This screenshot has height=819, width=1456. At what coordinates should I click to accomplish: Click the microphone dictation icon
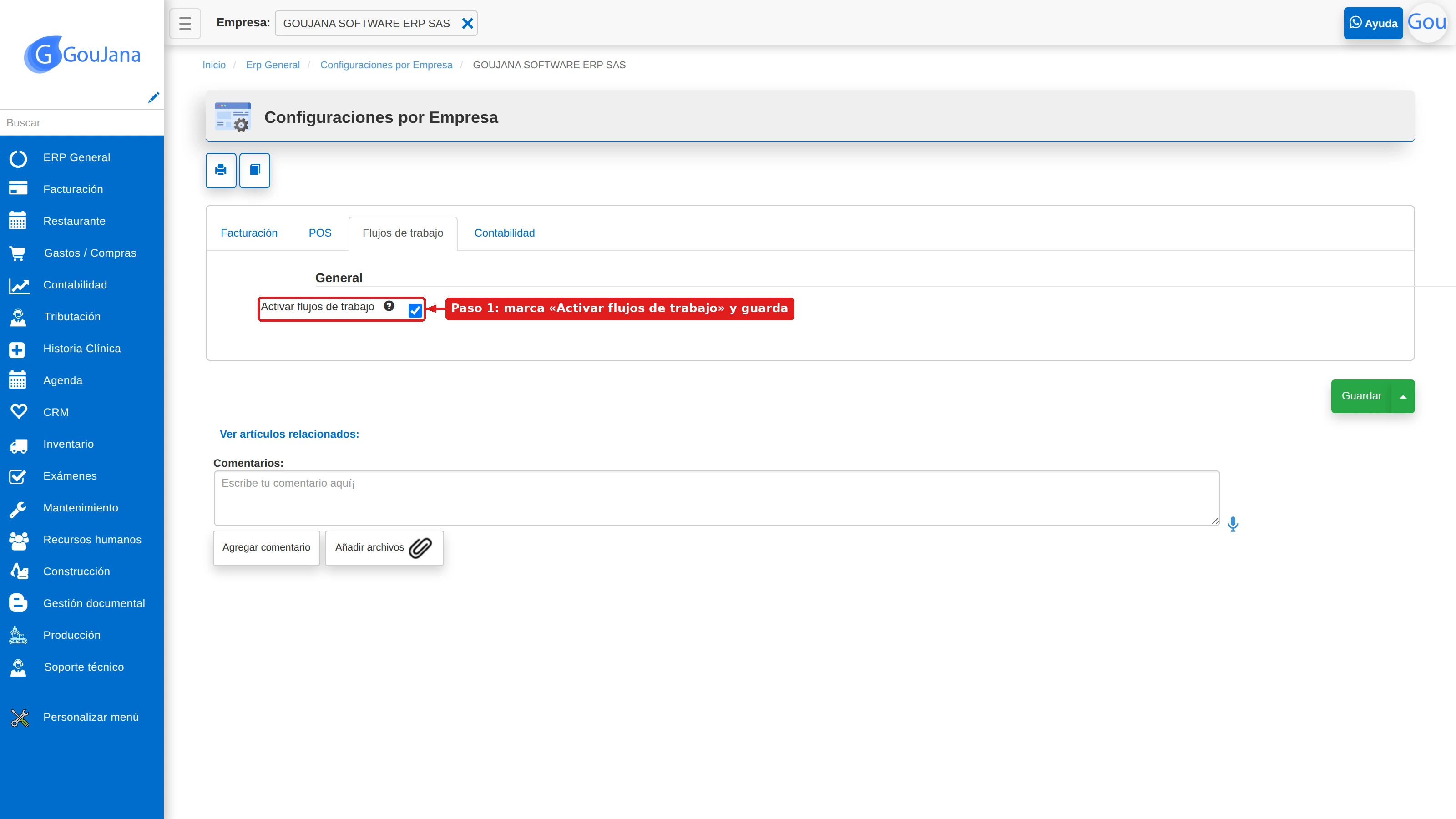1233,524
